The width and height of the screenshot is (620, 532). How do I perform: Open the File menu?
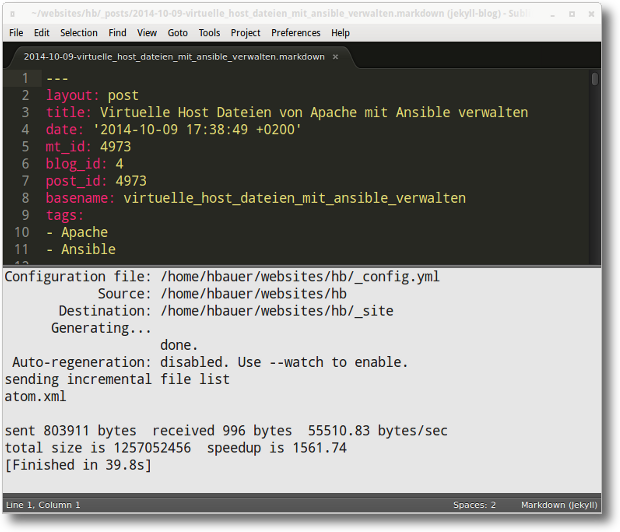[x=16, y=33]
